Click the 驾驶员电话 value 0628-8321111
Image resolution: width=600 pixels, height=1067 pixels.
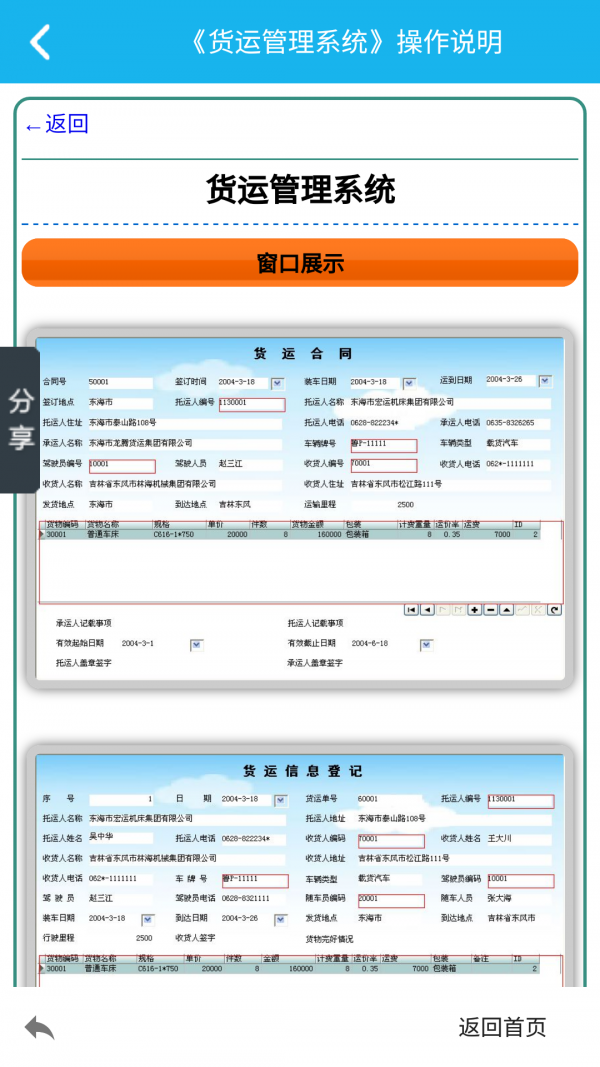click(x=246, y=898)
